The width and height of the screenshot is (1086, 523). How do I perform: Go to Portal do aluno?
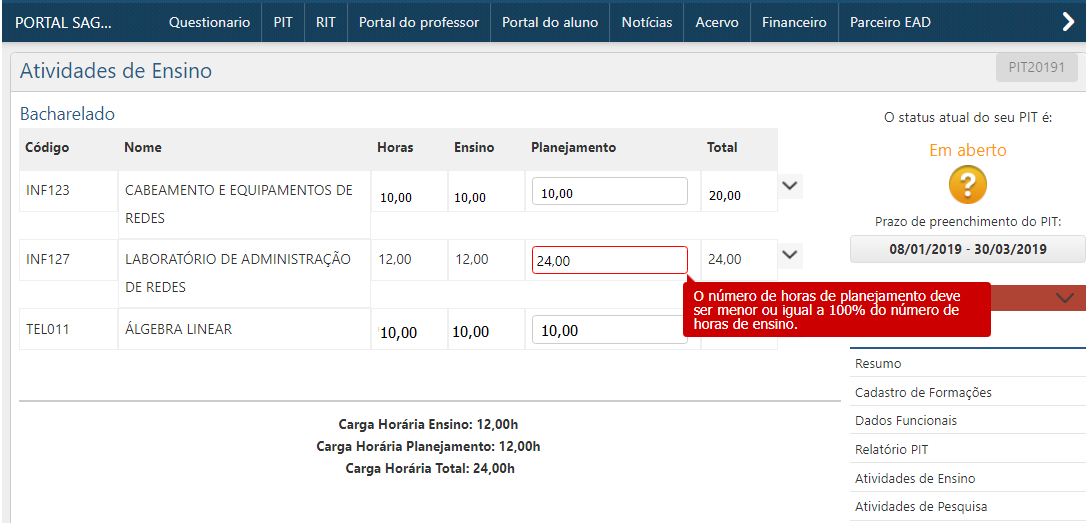coord(549,22)
